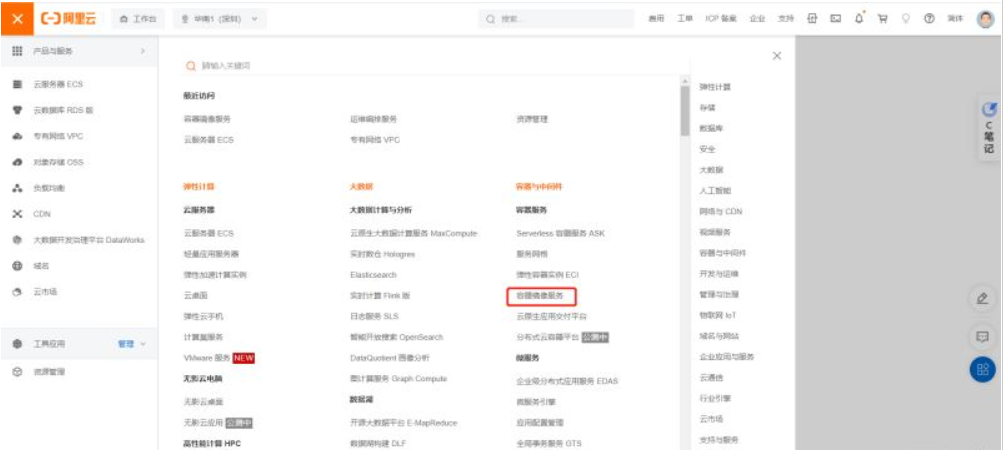Click the 产品与服务 grid icon
1003x450 pixels.
18,51
